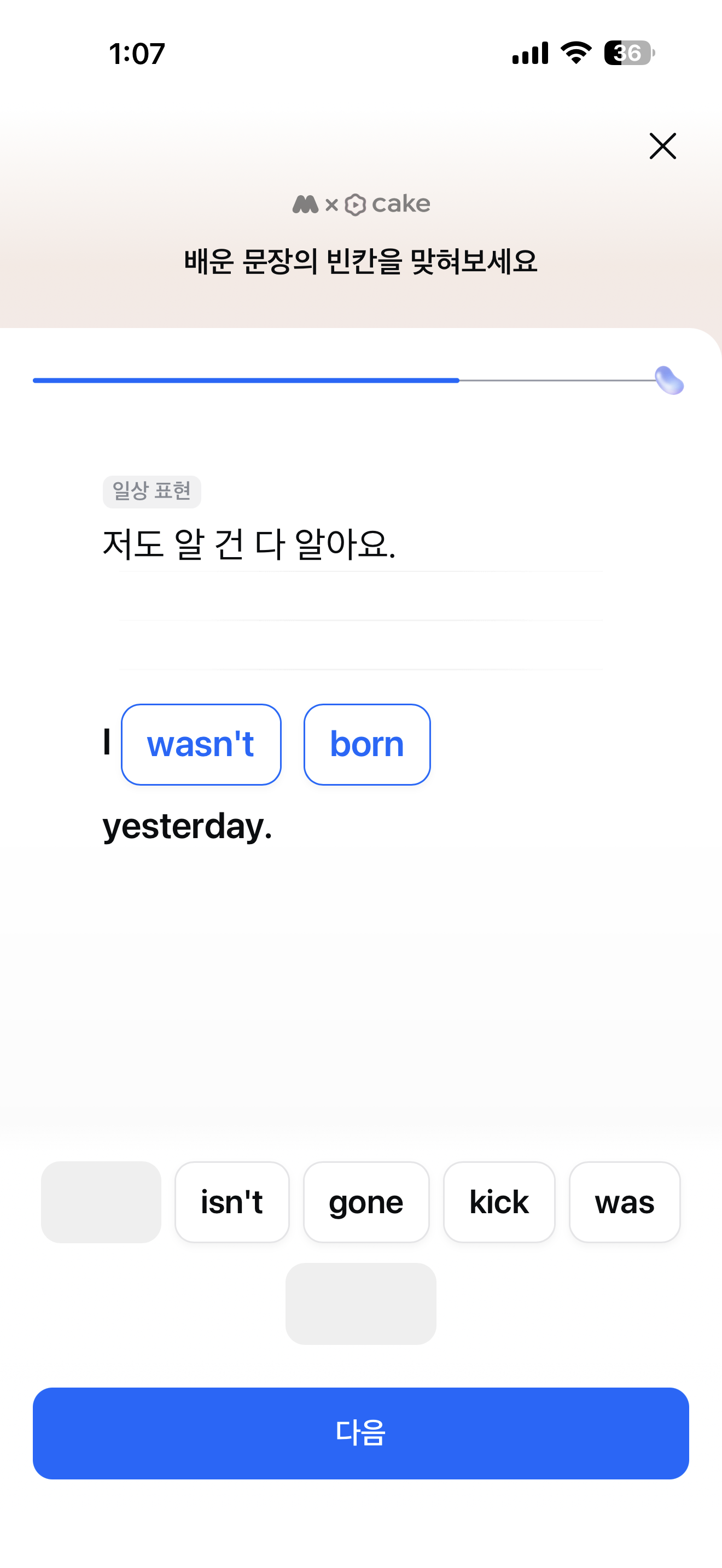Tap the jelly bean progress goal icon
722x1568 pixels.
[669, 381]
